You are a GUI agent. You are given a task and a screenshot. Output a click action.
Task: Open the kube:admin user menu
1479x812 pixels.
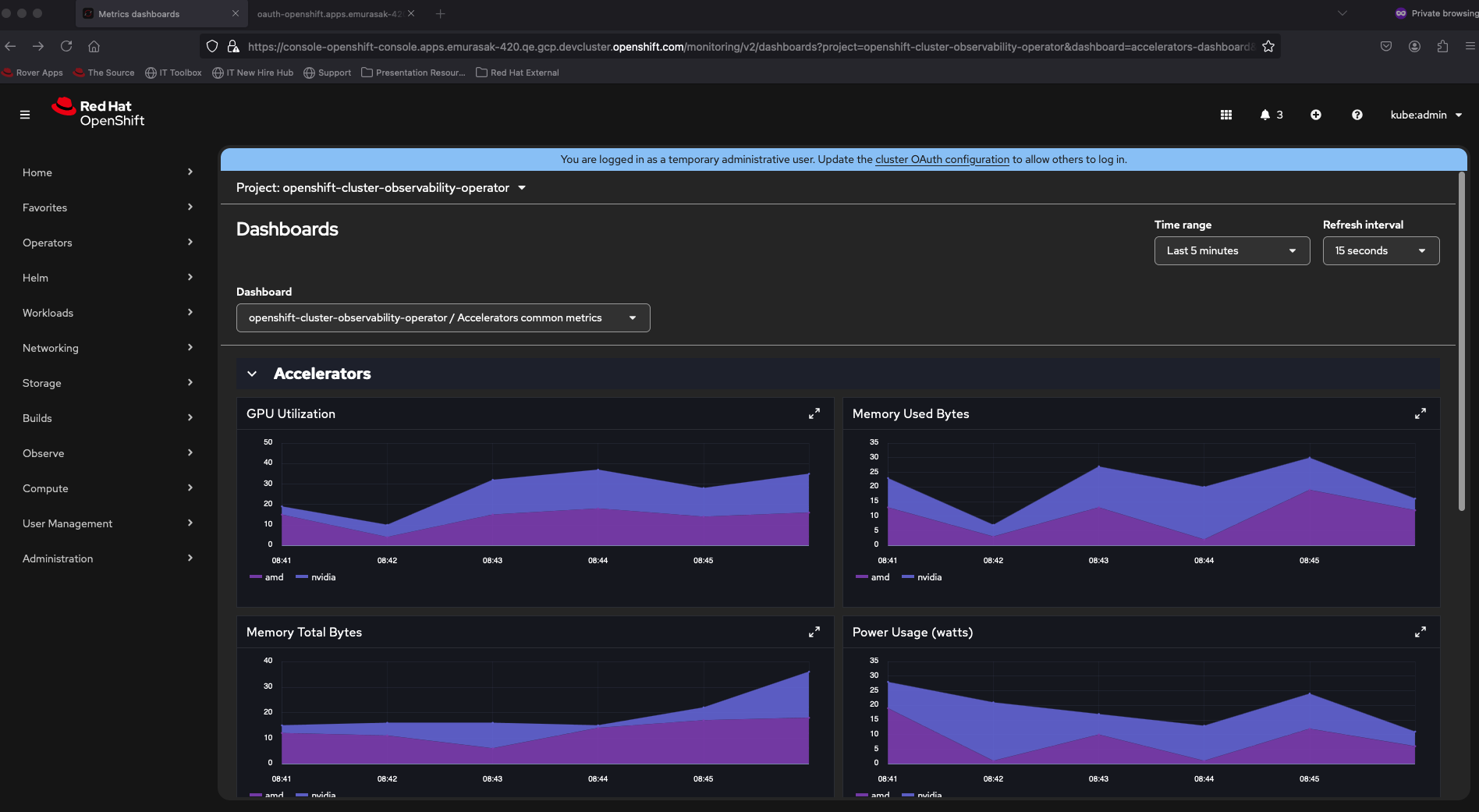tap(1425, 115)
